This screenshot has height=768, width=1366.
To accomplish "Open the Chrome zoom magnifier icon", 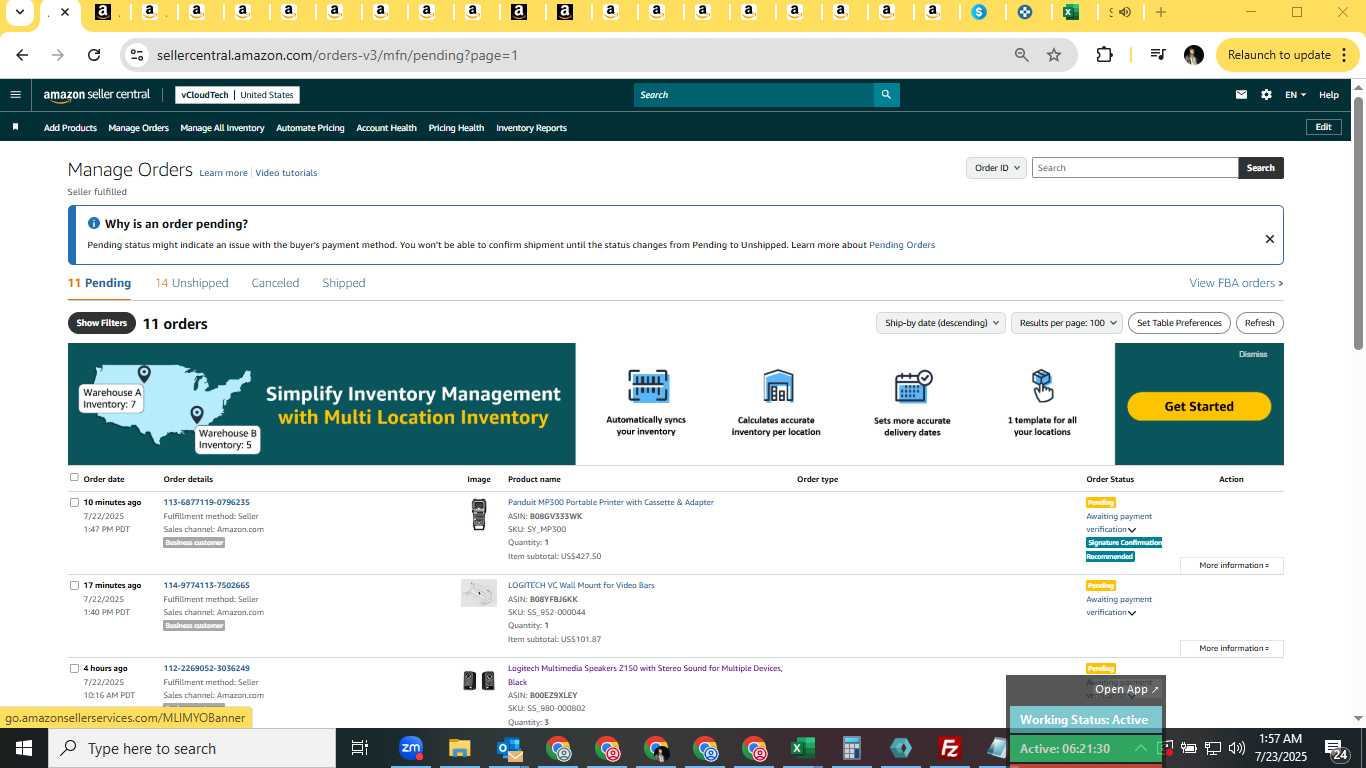I will coord(1021,55).
